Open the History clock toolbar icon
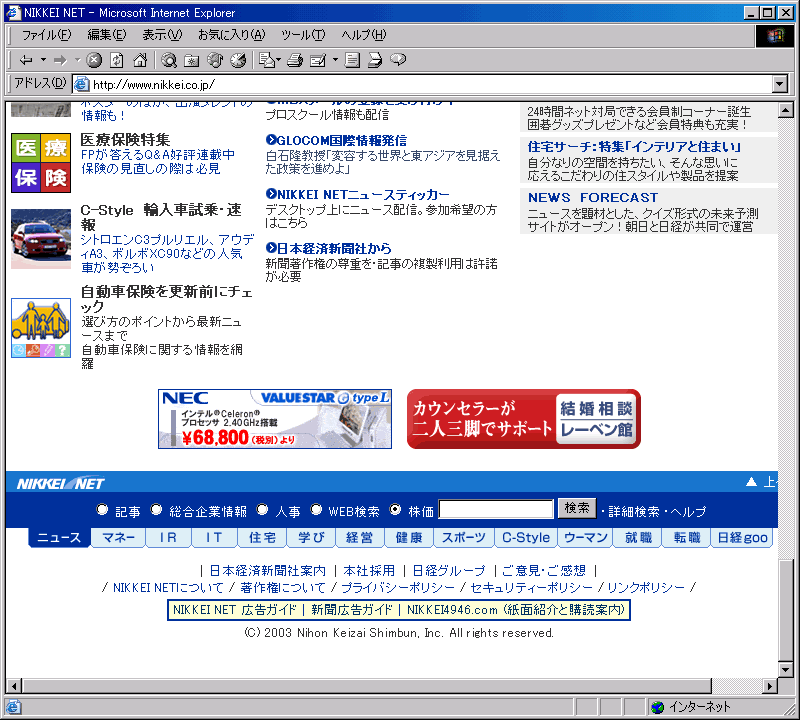Screen dimensions: 800x720 point(238,60)
